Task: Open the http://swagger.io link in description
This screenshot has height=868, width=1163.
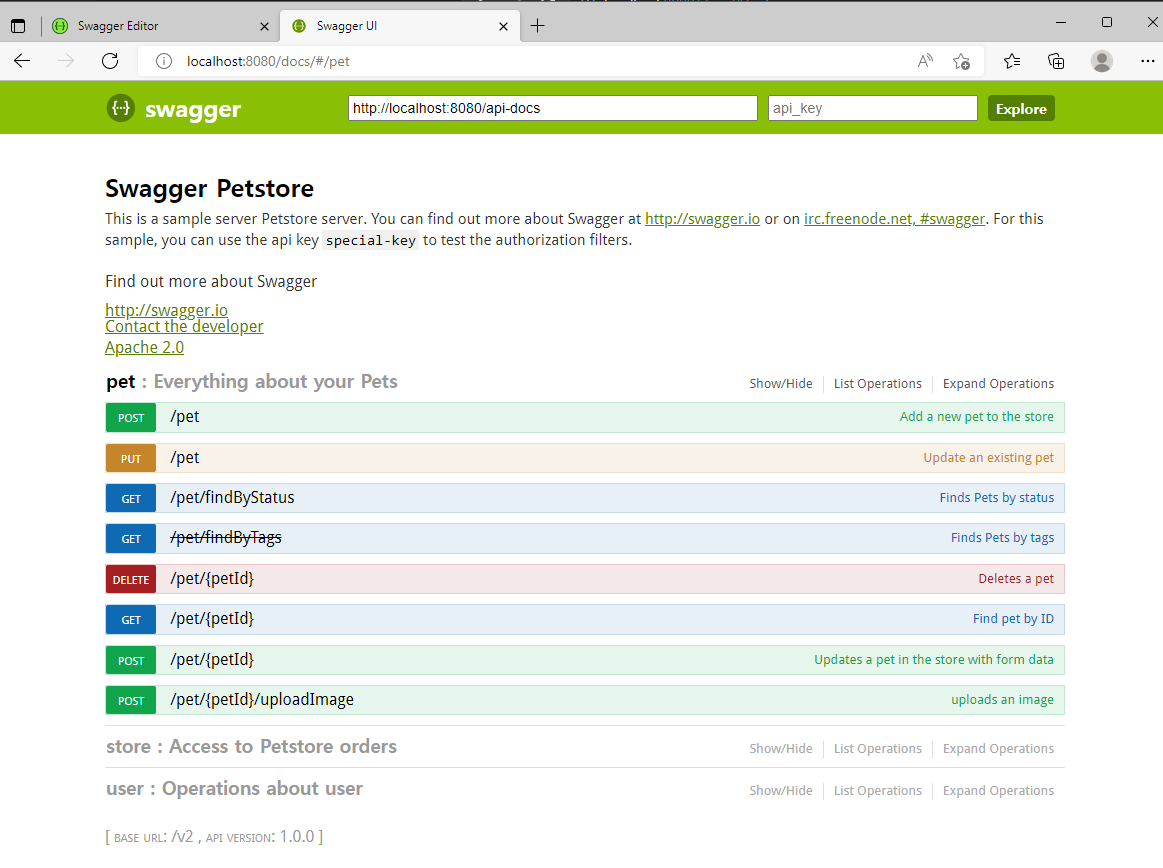Action: click(x=702, y=219)
